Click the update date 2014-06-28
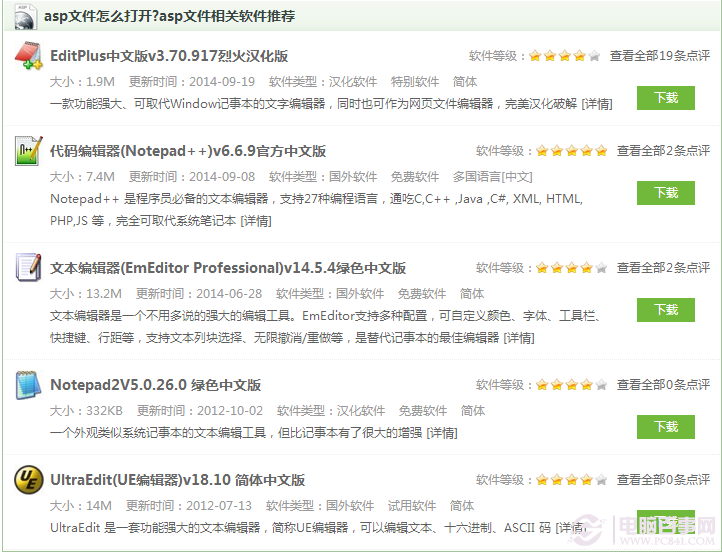The width and height of the screenshot is (722, 553). 229,294
